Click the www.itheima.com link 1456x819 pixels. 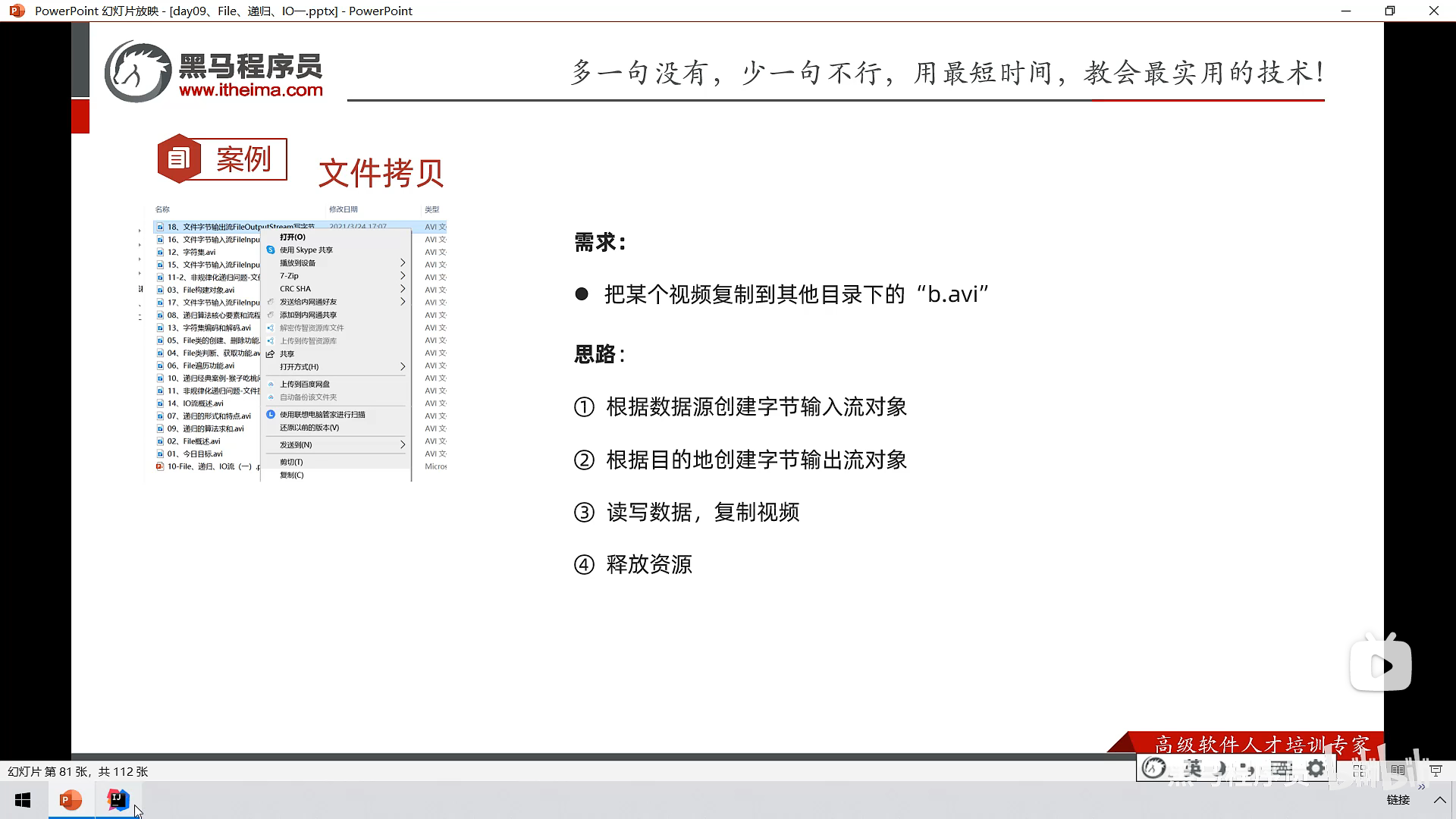pyautogui.click(x=250, y=90)
